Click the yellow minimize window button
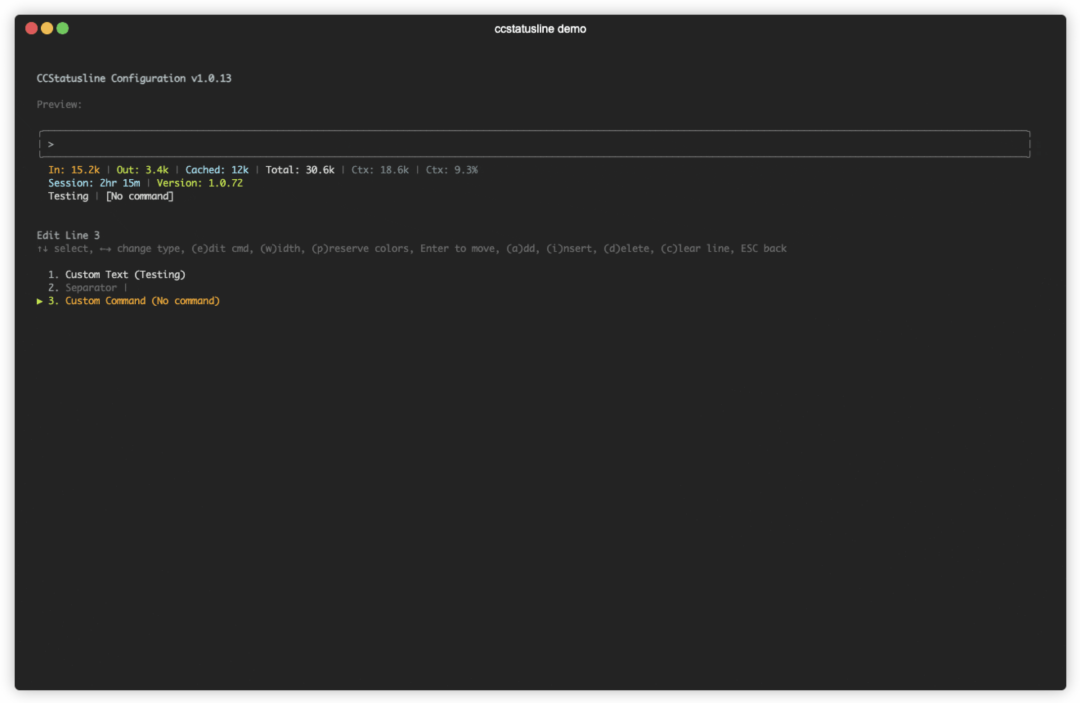 pos(47,28)
